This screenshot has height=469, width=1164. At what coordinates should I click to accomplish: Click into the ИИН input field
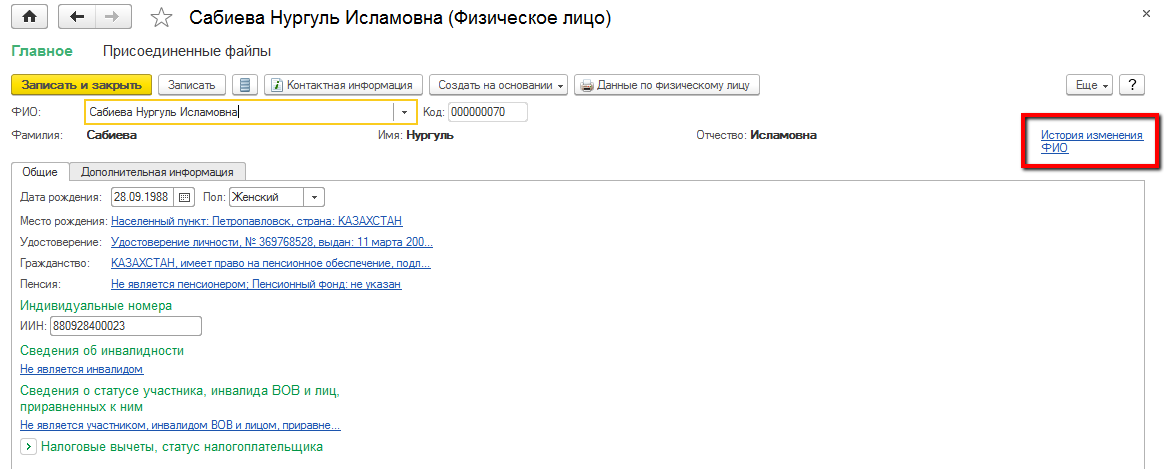click(124, 326)
